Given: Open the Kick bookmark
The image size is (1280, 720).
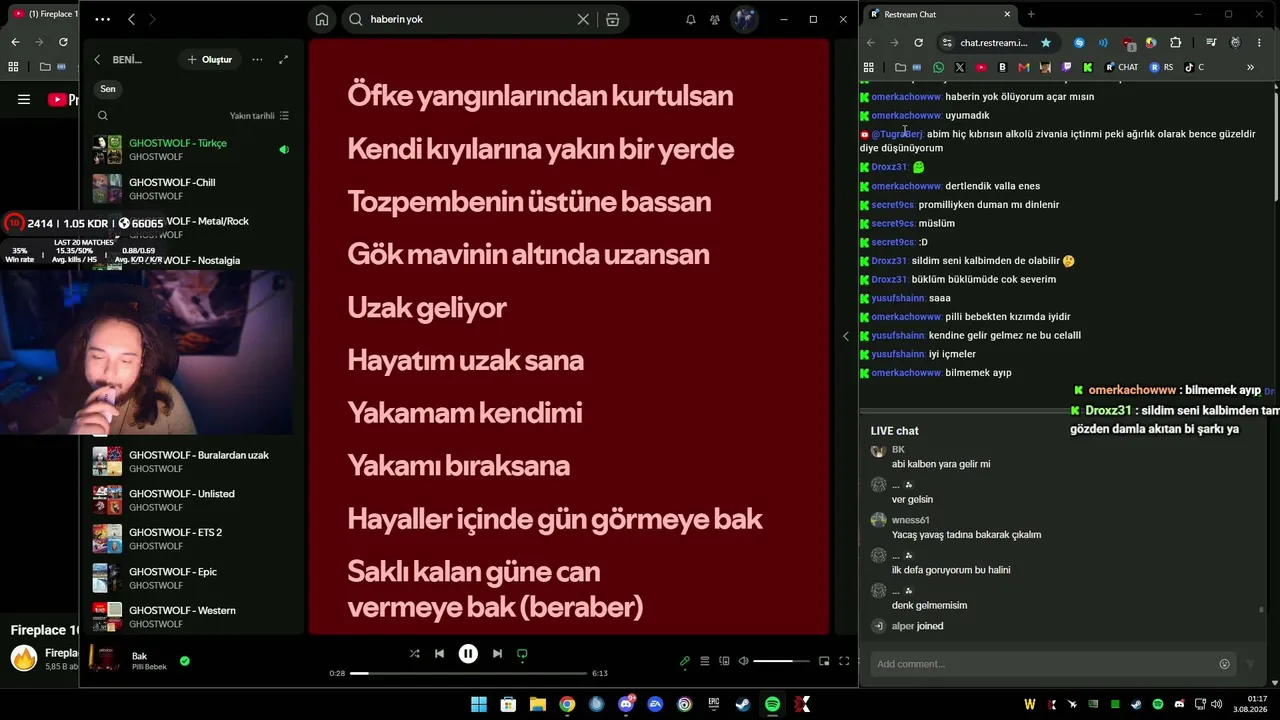Looking at the screenshot, I should click(1088, 68).
